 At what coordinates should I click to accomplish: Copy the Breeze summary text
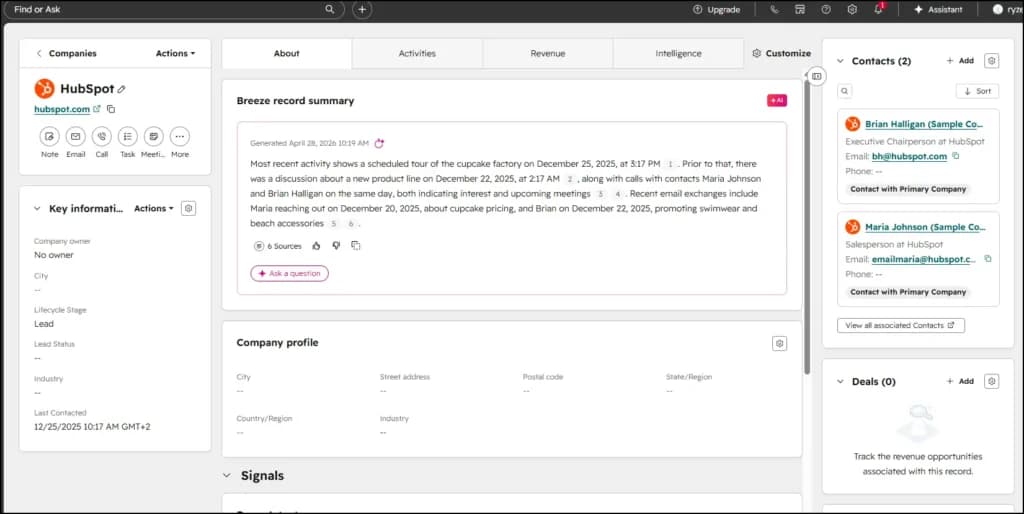pyautogui.click(x=356, y=246)
